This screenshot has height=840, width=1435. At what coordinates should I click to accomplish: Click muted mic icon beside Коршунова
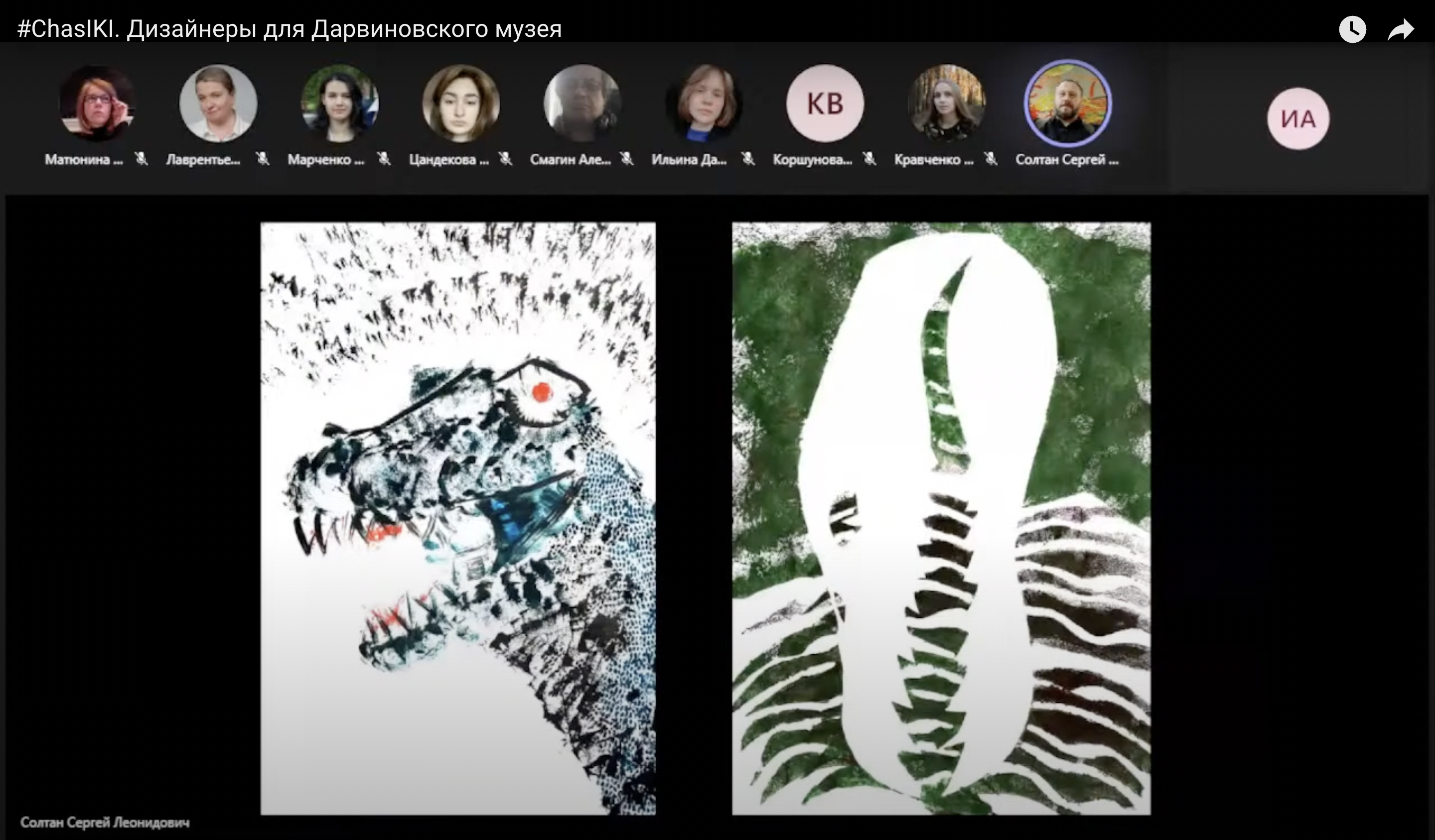(x=869, y=159)
